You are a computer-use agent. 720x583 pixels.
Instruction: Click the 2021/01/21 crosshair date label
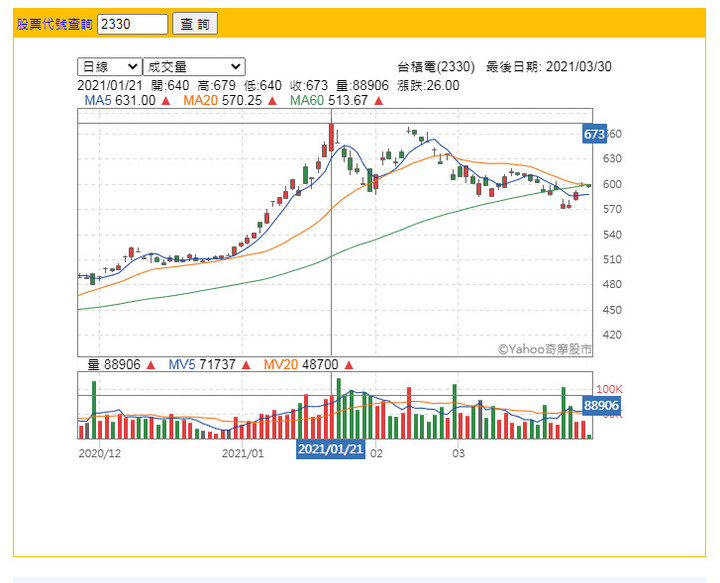coord(331,449)
